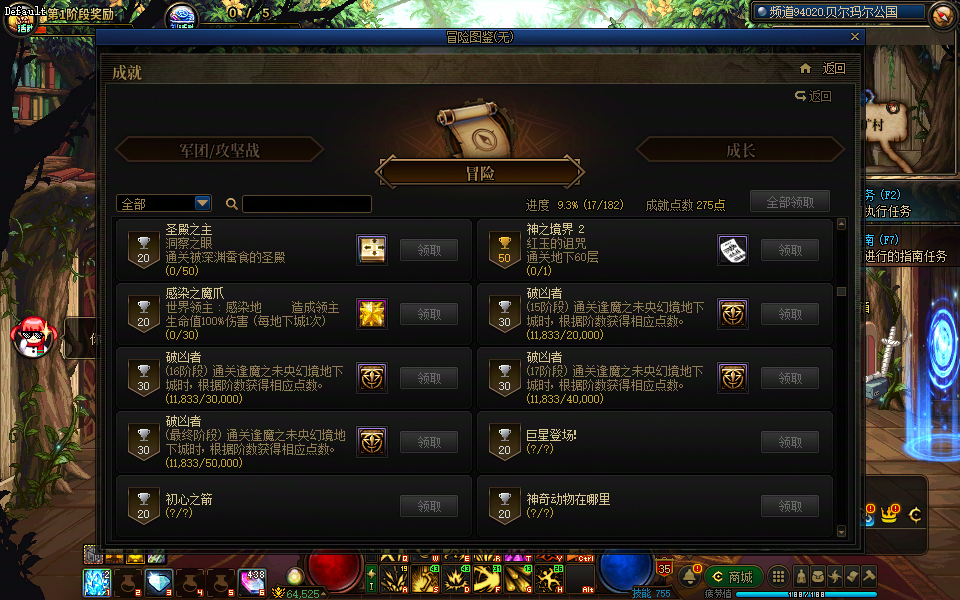Click the achievement list scrollbar thumb
The height and width of the screenshot is (600, 960).
click(841, 291)
